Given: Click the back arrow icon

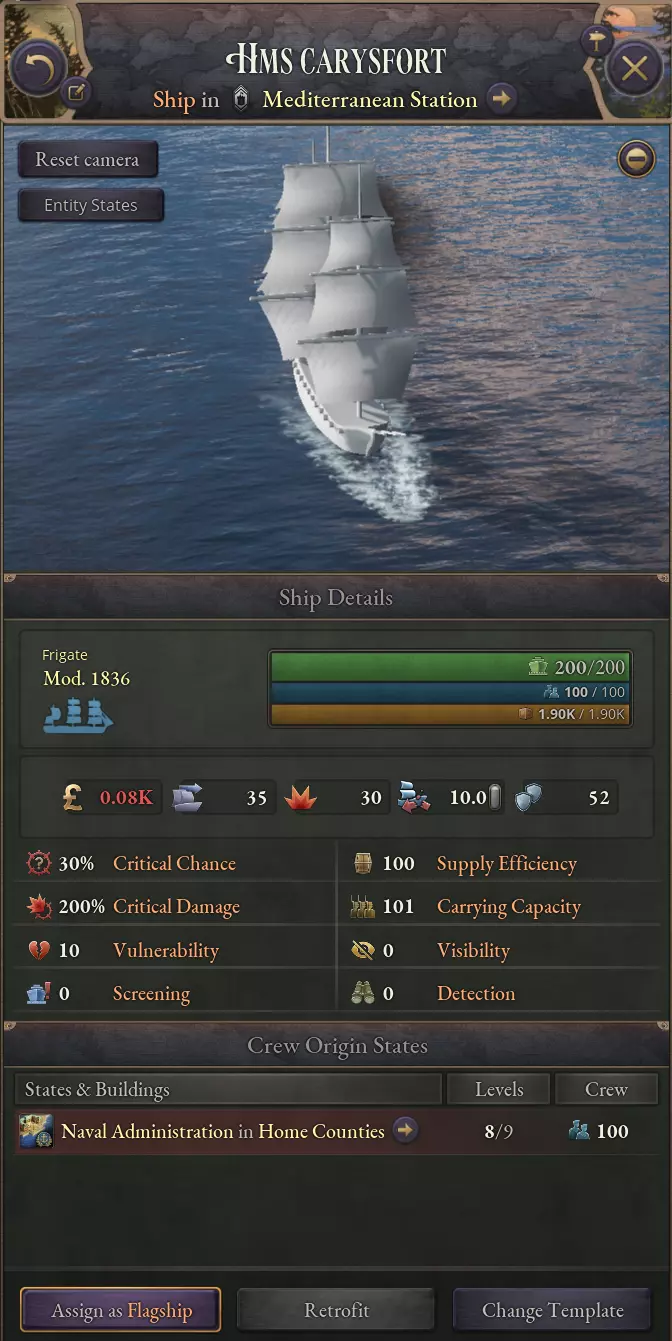Looking at the screenshot, I should click(x=38, y=67).
